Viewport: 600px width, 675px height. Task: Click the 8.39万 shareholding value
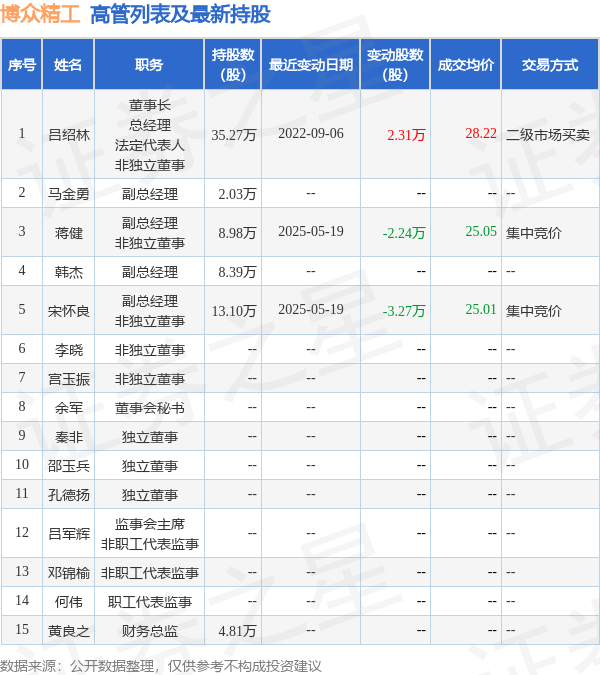pos(237,272)
